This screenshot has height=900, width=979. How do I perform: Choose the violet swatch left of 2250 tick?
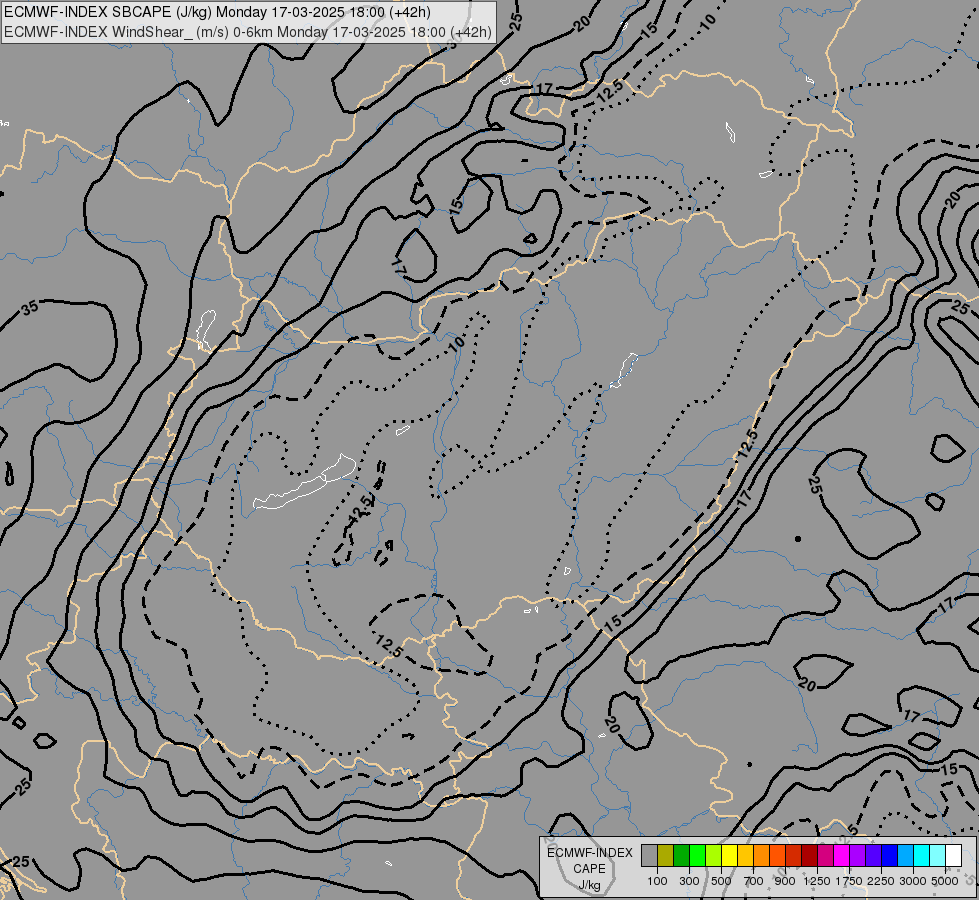[x=874, y=856]
